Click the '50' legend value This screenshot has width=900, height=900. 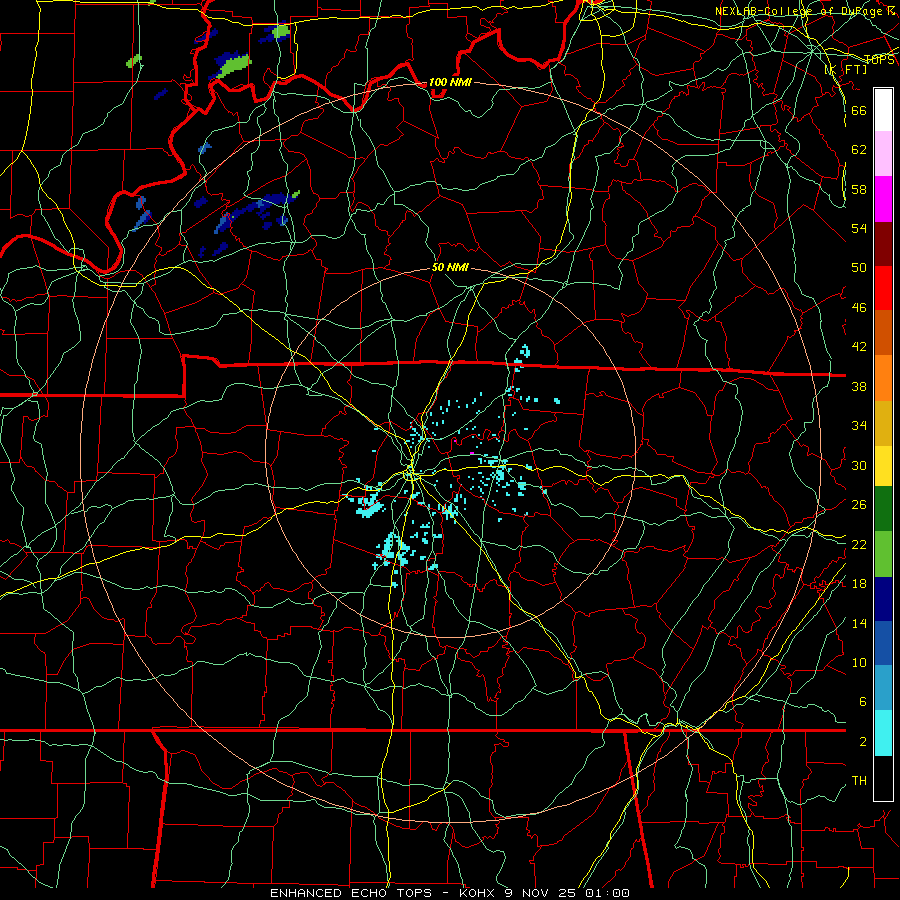pos(859,268)
